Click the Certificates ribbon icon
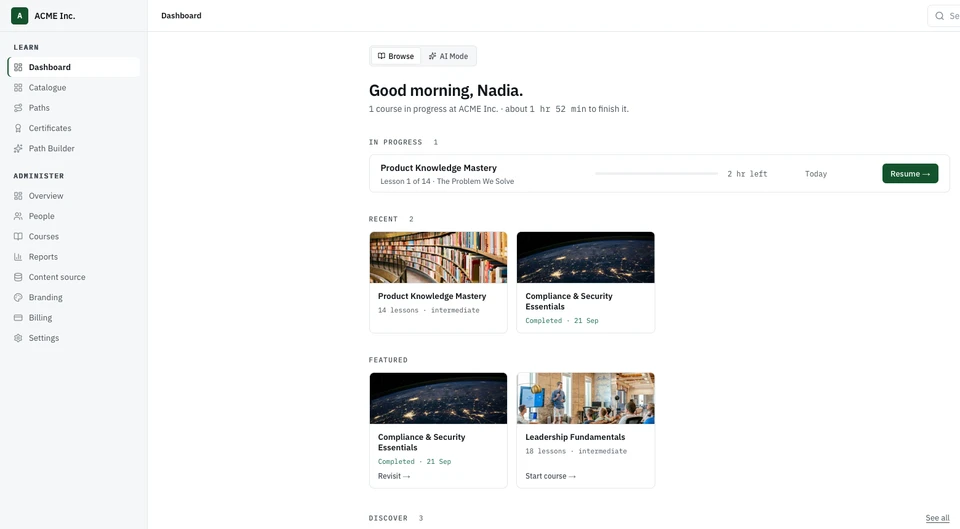This screenshot has width=960, height=529. pos(18,128)
